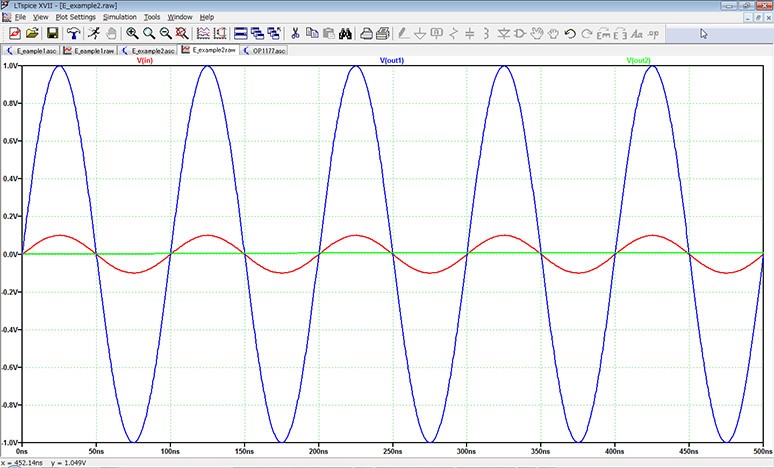Image resolution: width=774 pixels, height=468 pixels.
Task: Click the Zoom in magnifier icon
Action: 132,33
